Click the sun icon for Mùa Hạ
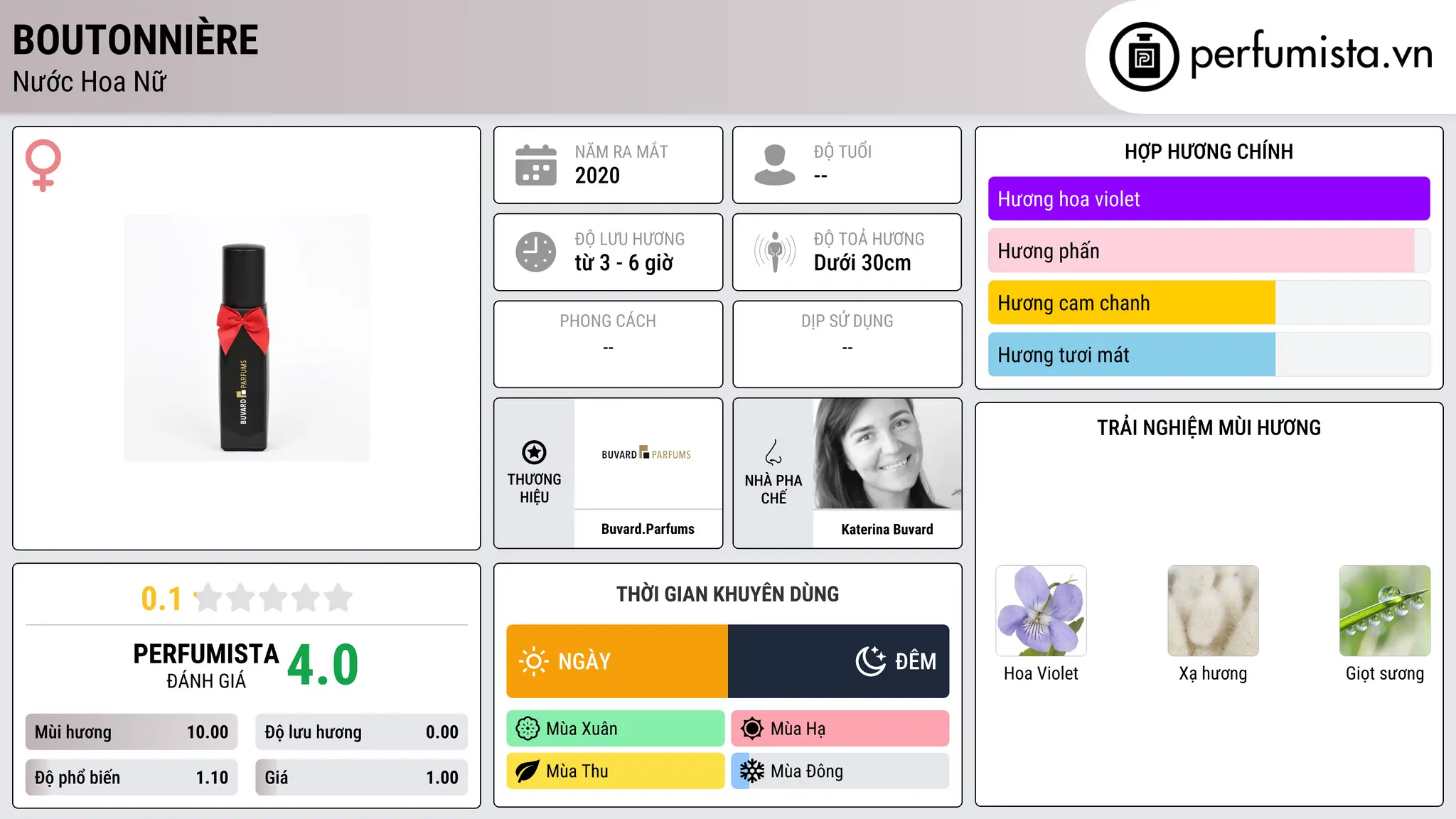This screenshot has height=819, width=1456. pyautogui.click(x=751, y=729)
